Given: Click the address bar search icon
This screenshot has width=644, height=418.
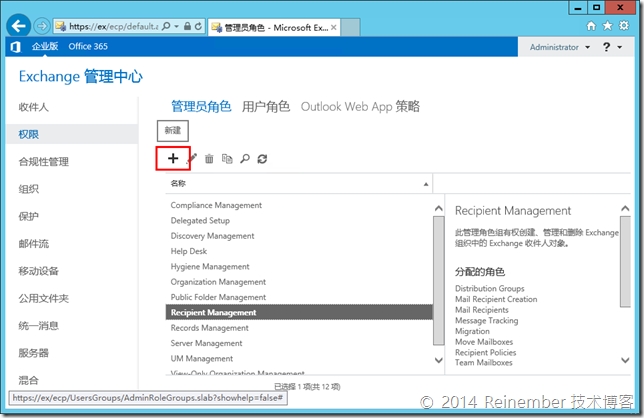Looking at the screenshot, I should click(166, 27).
